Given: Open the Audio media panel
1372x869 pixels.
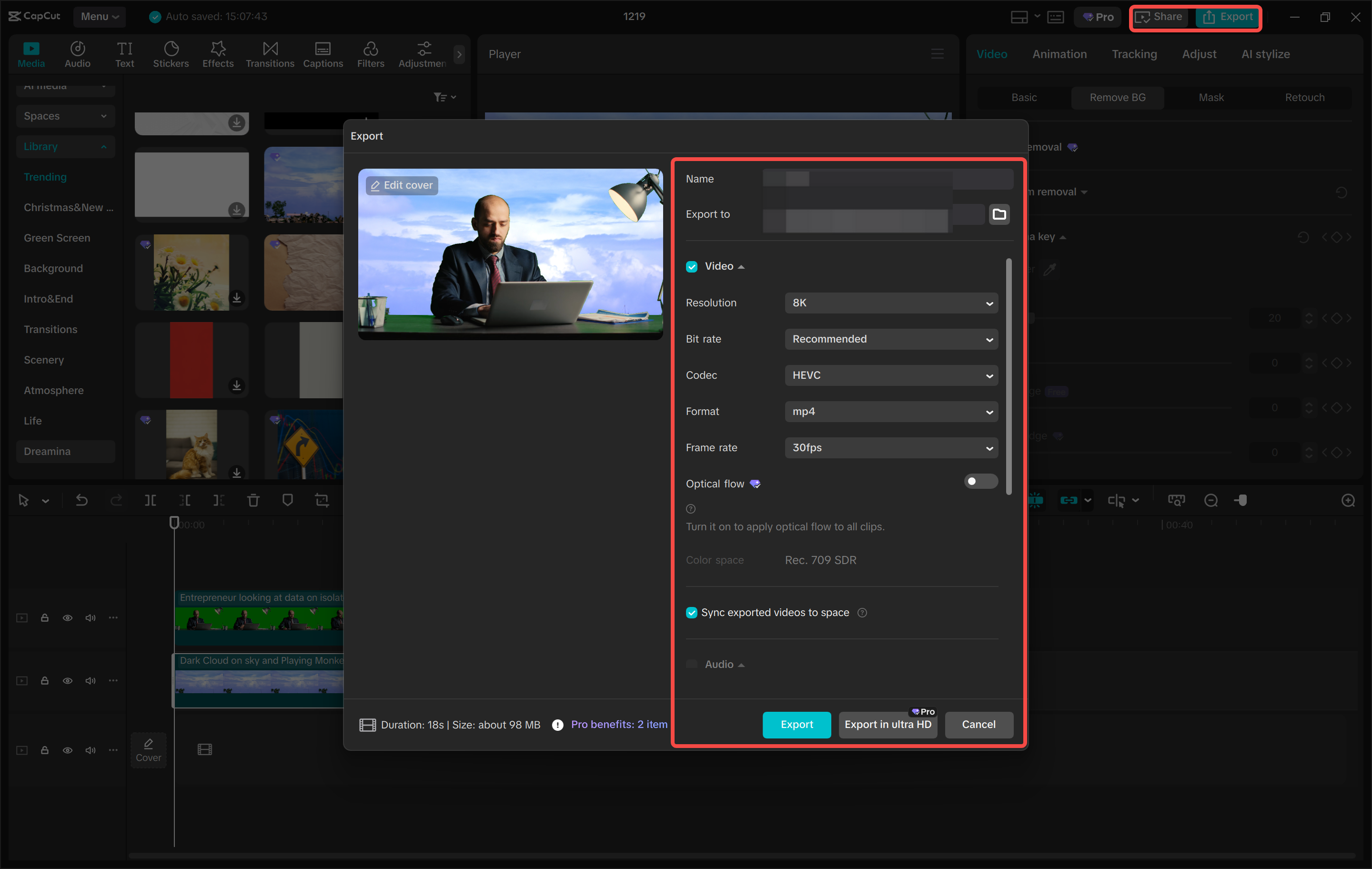Looking at the screenshot, I should click(78, 53).
